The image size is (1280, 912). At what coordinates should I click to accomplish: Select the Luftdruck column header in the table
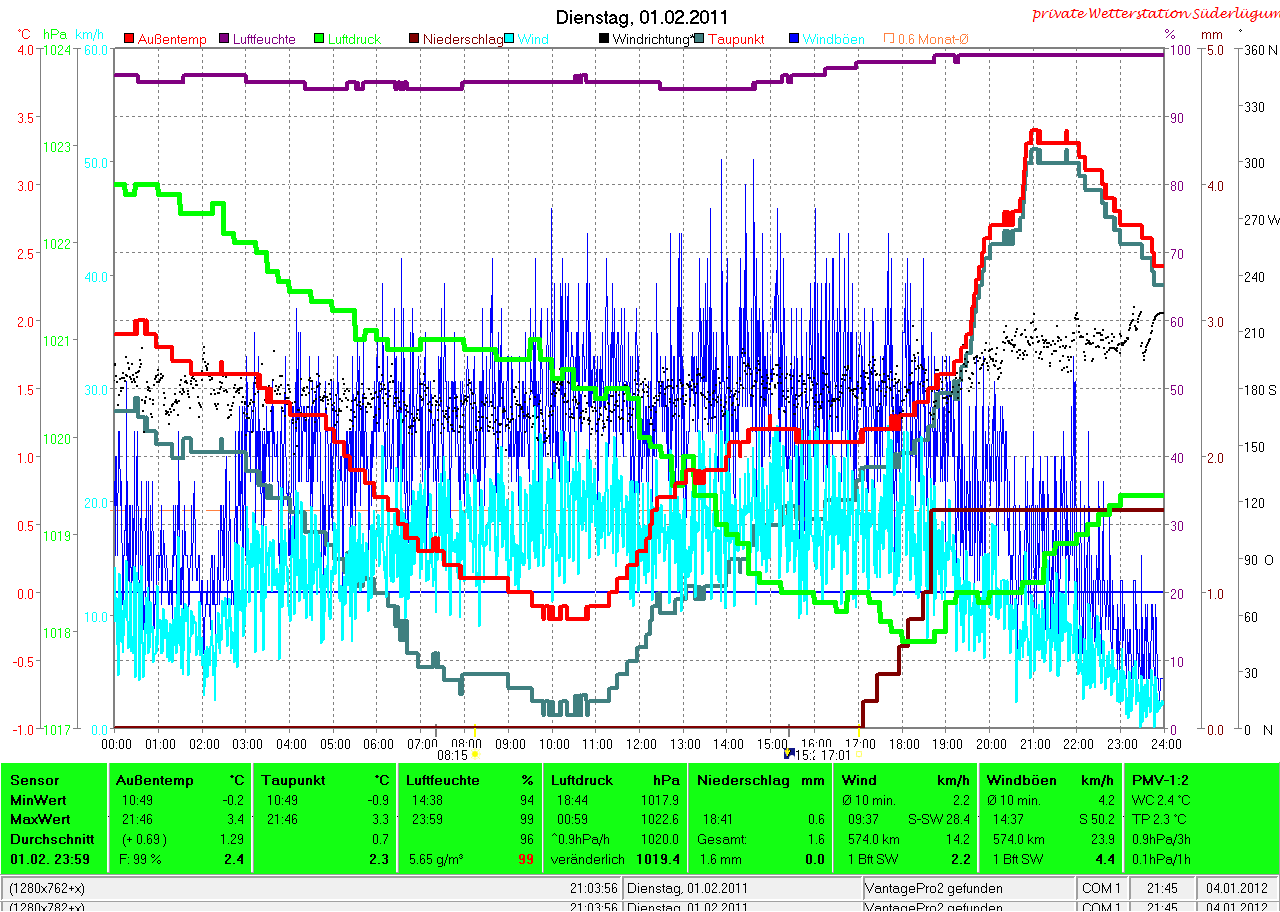tap(579, 780)
